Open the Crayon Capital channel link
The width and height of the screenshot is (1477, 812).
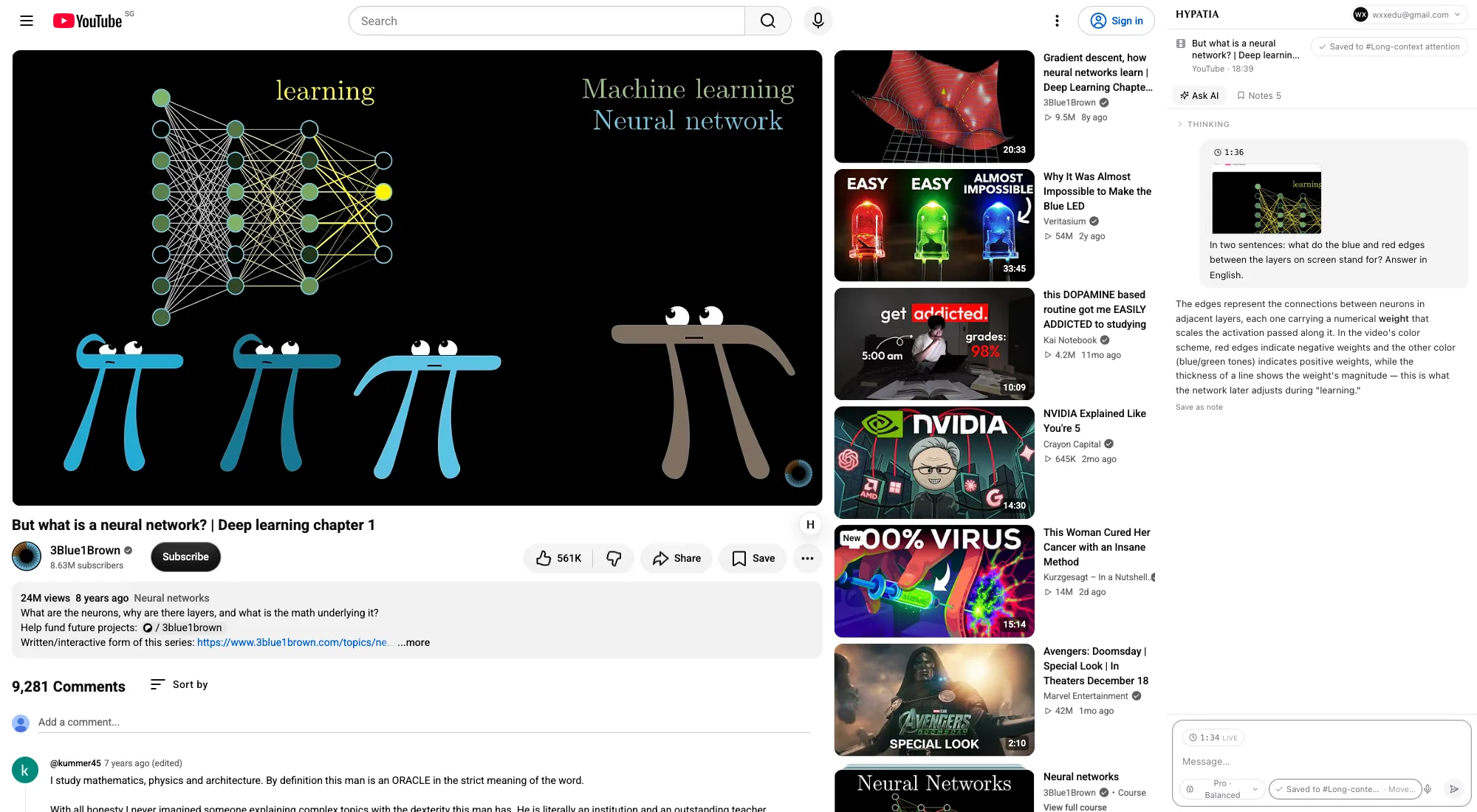click(x=1072, y=444)
